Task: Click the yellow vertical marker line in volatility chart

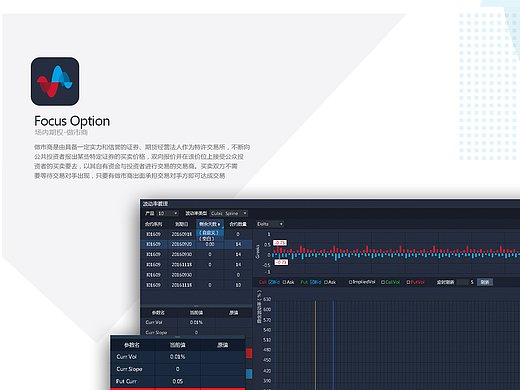Action: [315, 345]
